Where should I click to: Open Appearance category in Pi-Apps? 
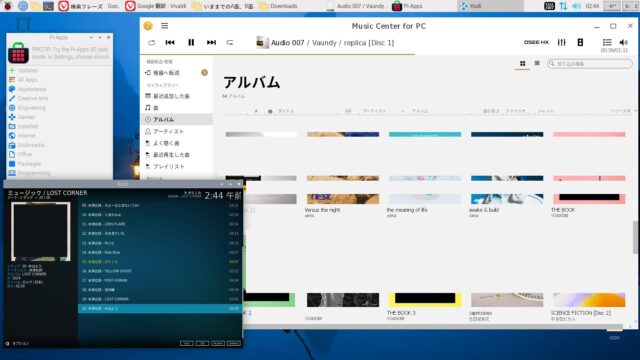pyautogui.click(x=60, y=89)
